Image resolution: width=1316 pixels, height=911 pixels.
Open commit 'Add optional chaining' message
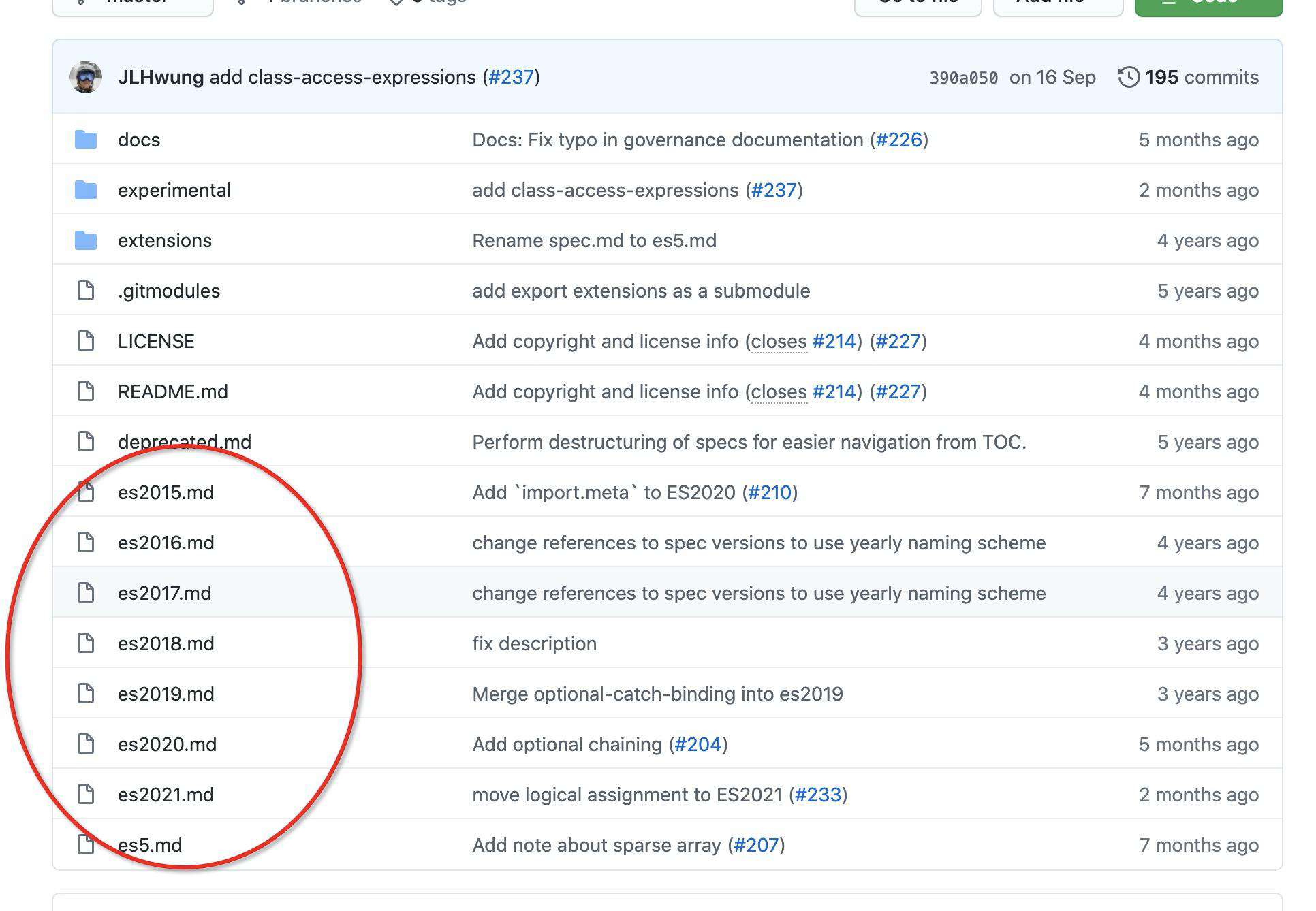(567, 744)
